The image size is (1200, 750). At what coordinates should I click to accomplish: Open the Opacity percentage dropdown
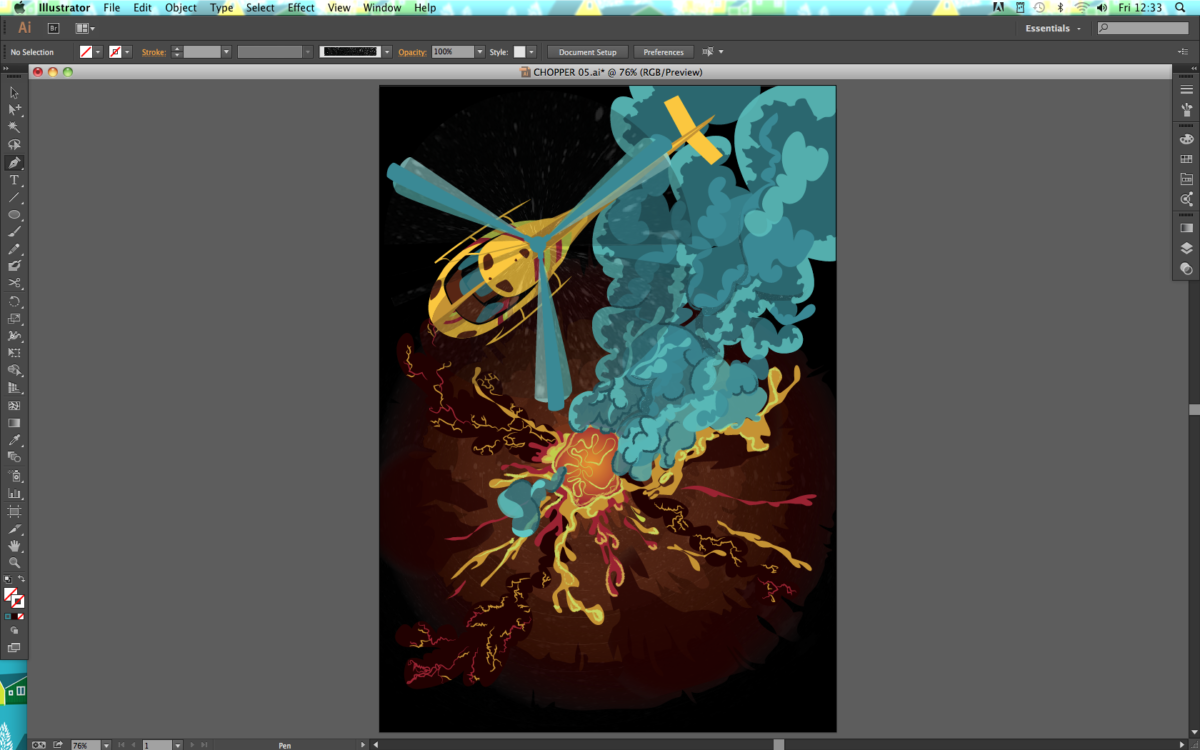pos(480,52)
